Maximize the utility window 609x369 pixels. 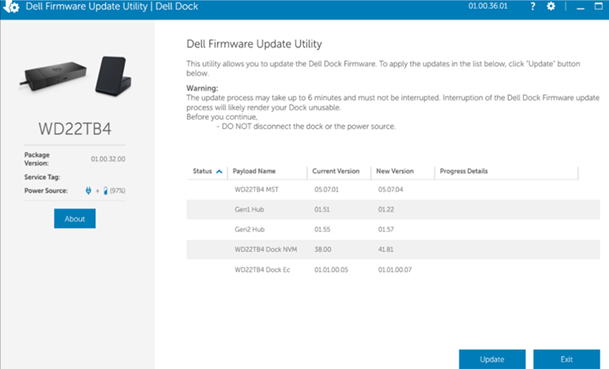tap(599, 6)
